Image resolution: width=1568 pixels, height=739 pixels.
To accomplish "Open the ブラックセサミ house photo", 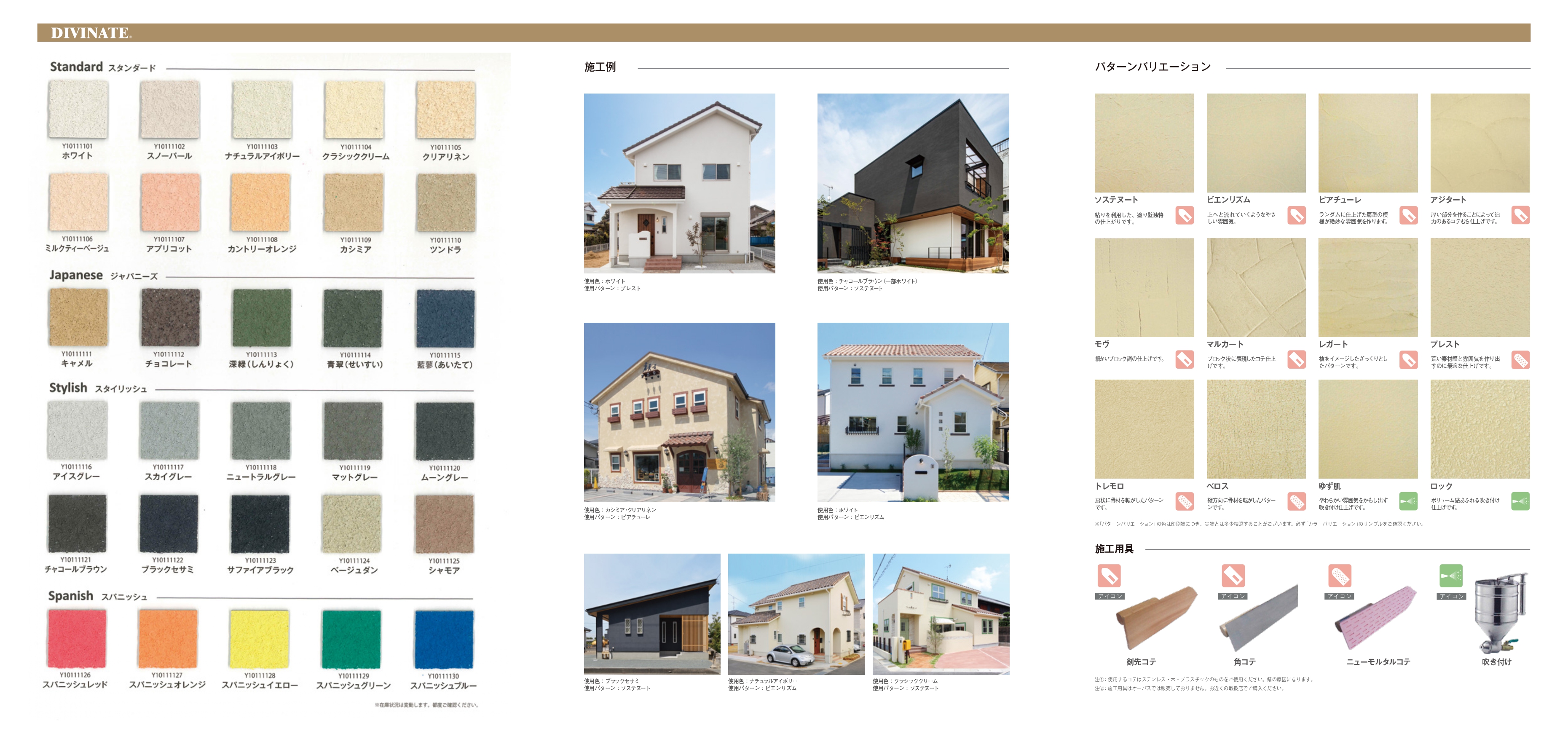I will pos(651,613).
